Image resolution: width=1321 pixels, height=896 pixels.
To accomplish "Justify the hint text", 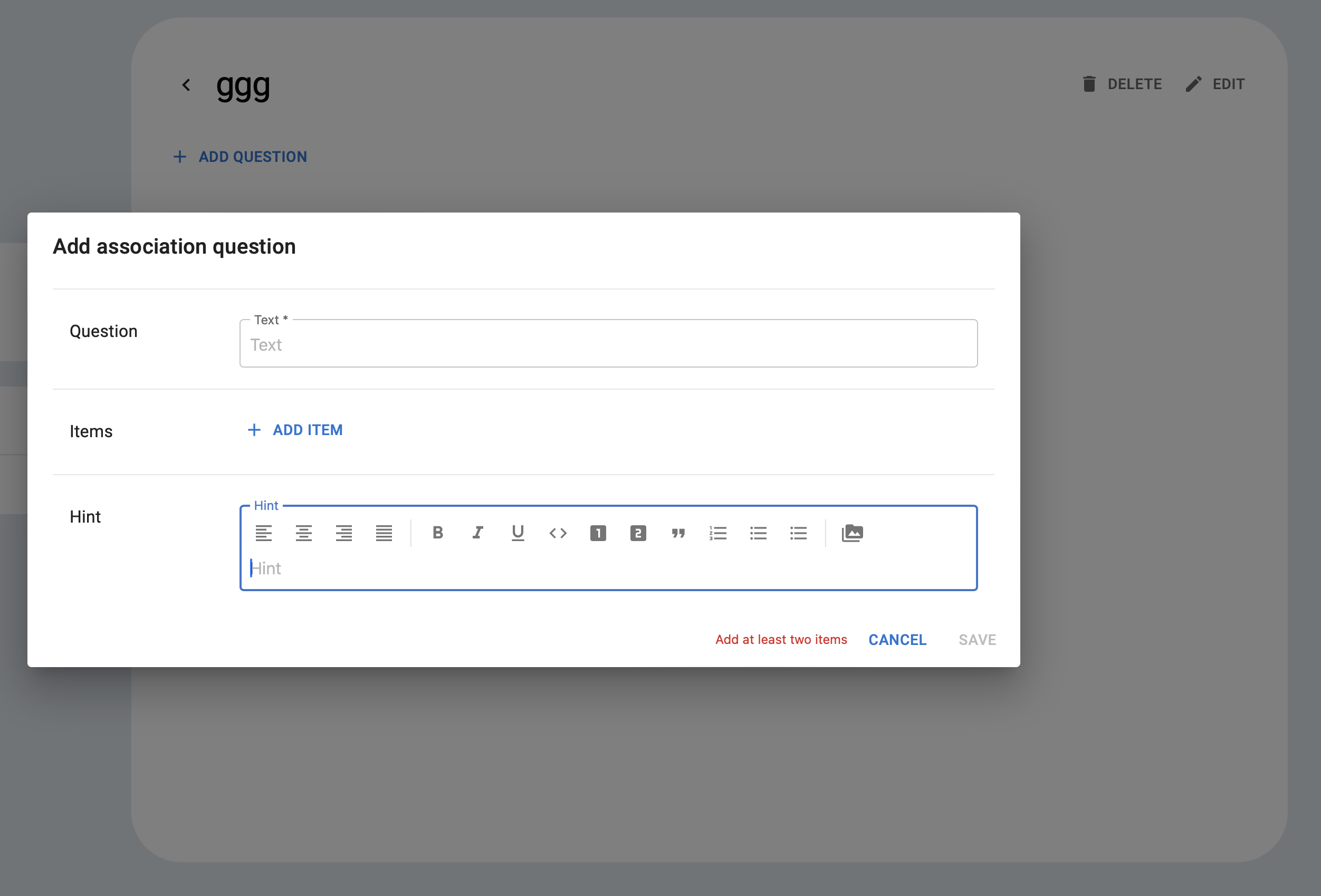I will (384, 533).
